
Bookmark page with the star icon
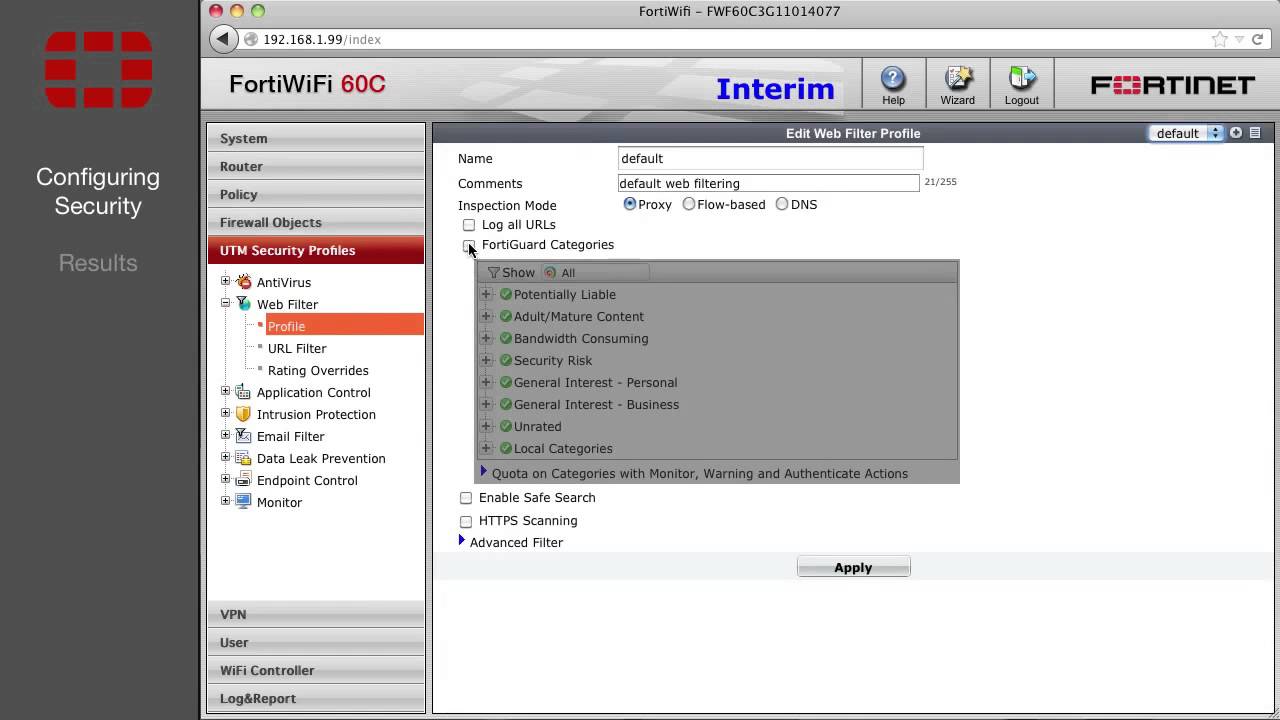pyautogui.click(x=1219, y=39)
